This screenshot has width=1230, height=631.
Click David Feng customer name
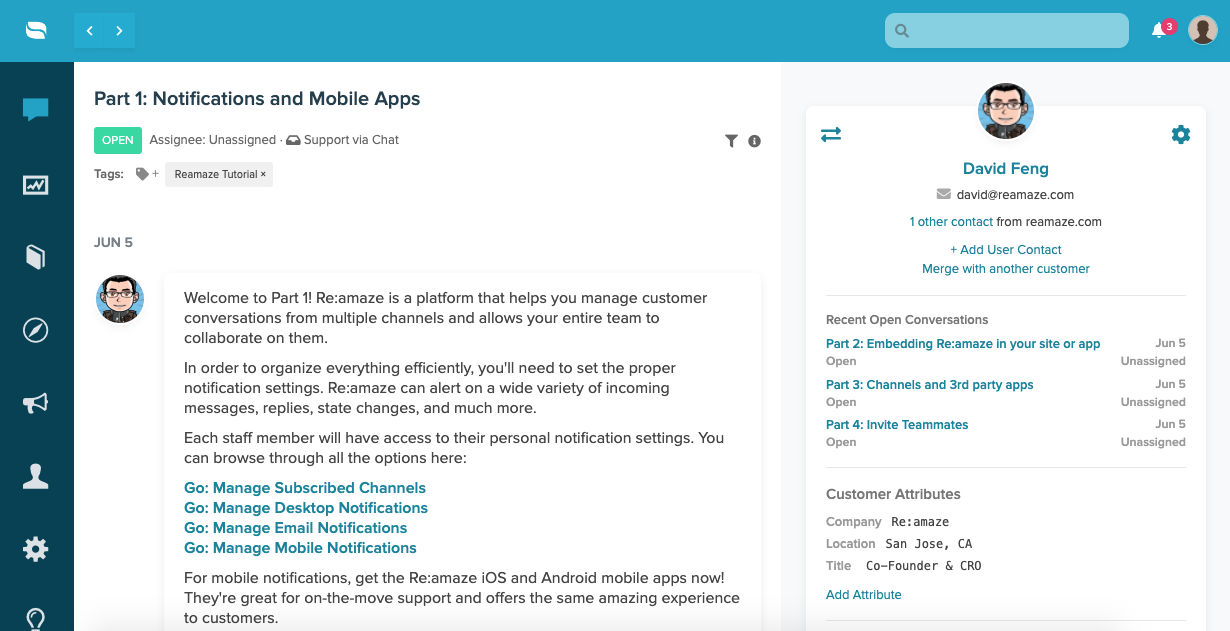click(1006, 168)
